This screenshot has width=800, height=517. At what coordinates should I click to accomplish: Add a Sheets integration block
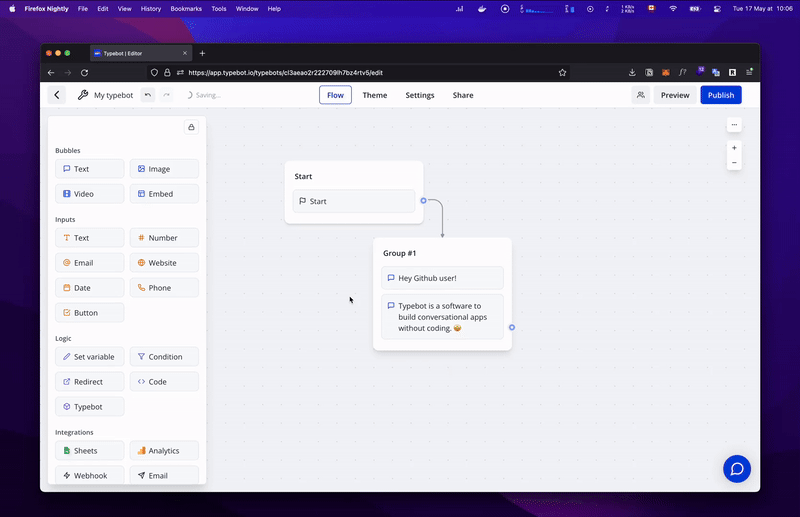point(89,451)
